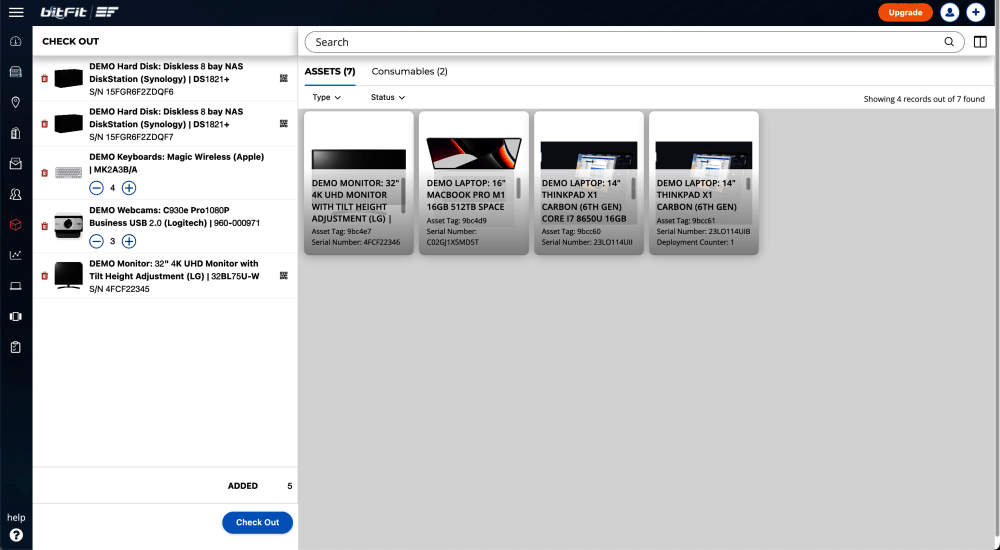1000x550 pixels.
Task: Toggle the split-view layout icon
Action: (x=980, y=42)
